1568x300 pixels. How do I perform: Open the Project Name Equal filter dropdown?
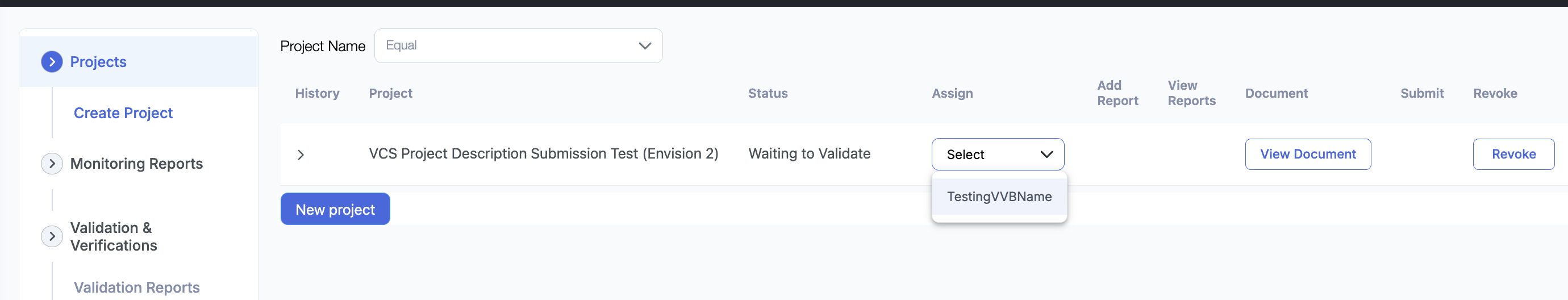(x=518, y=45)
